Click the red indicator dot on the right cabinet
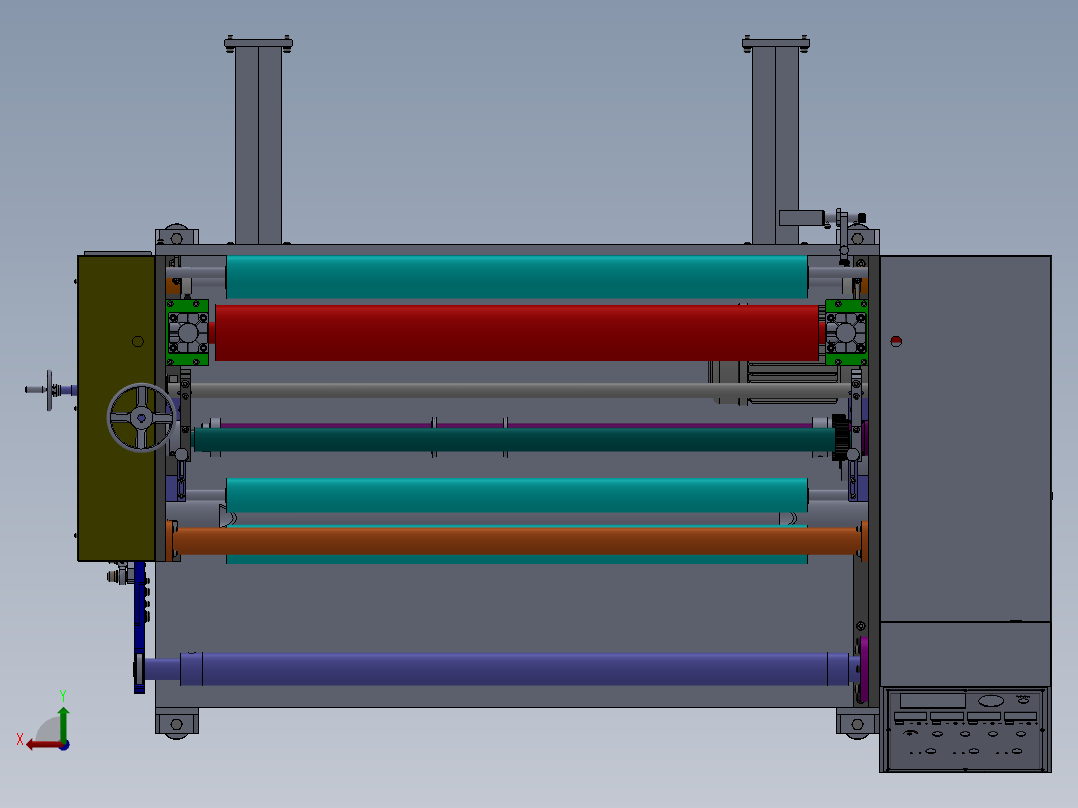 coord(896,341)
